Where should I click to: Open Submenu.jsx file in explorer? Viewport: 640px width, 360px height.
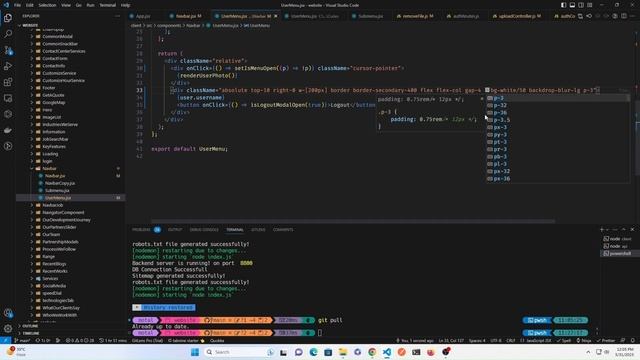pyautogui.click(x=57, y=191)
